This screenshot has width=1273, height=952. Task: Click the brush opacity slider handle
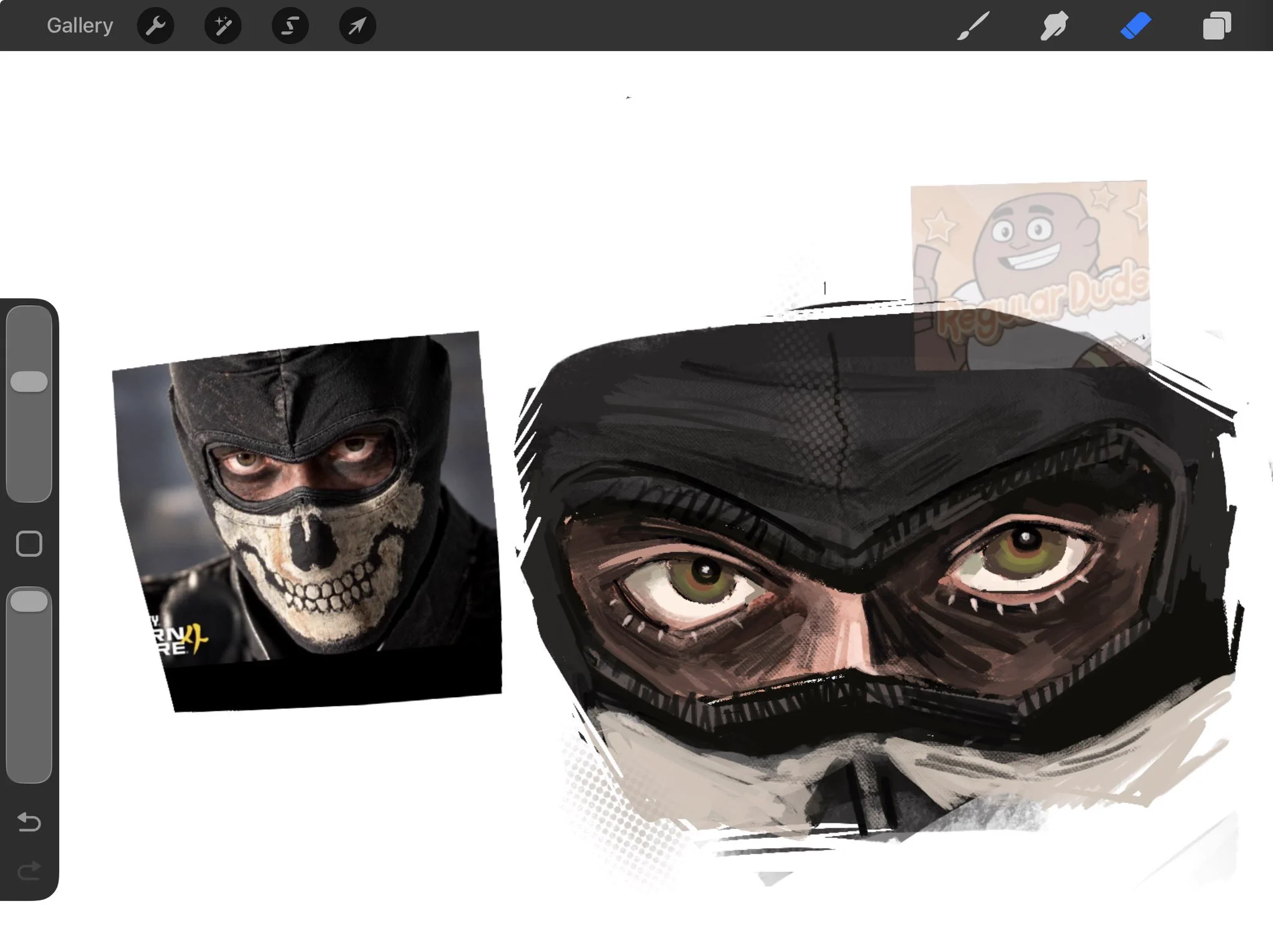[29, 602]
